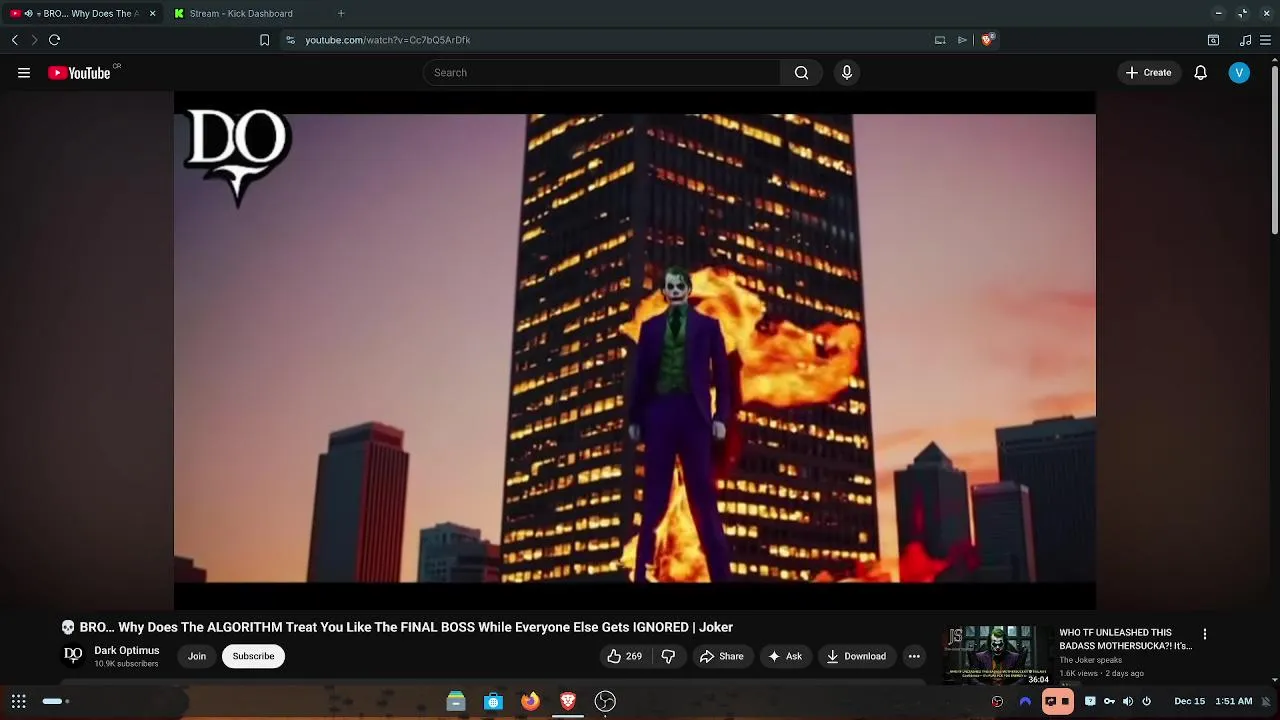Subscribe to Dark Optimus channel
1280x720 pixels.
(253, 656)
